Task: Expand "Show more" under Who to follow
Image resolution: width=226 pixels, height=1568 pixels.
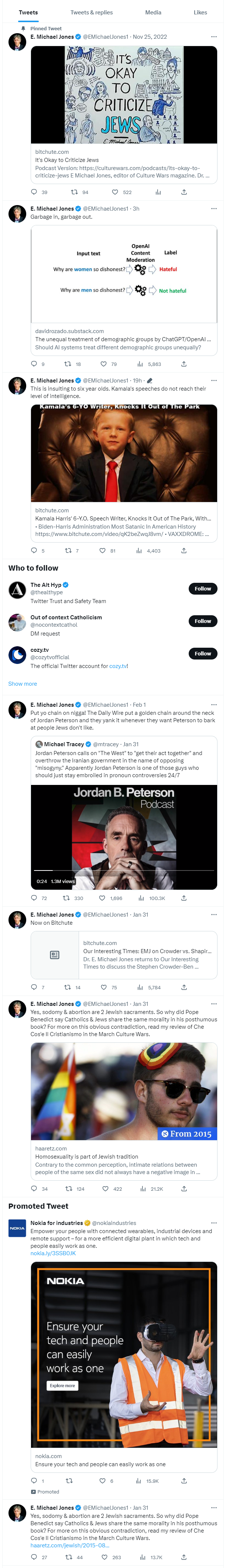Action: 23,683
